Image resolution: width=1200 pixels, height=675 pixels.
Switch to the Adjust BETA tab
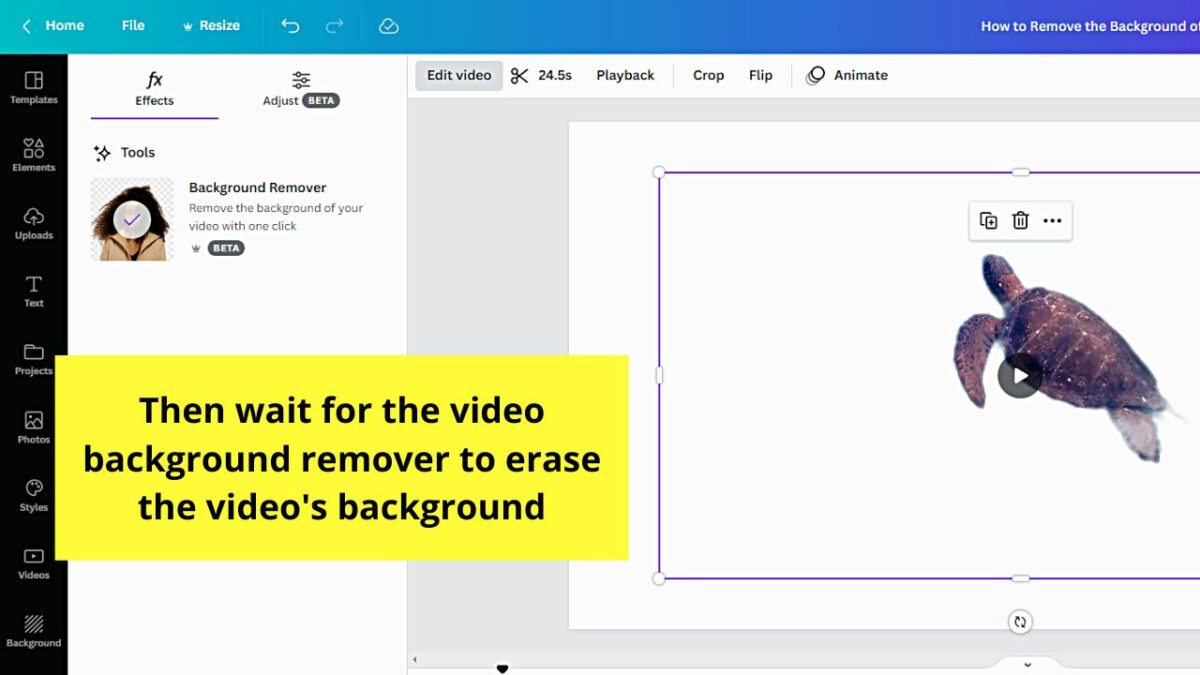299,90
